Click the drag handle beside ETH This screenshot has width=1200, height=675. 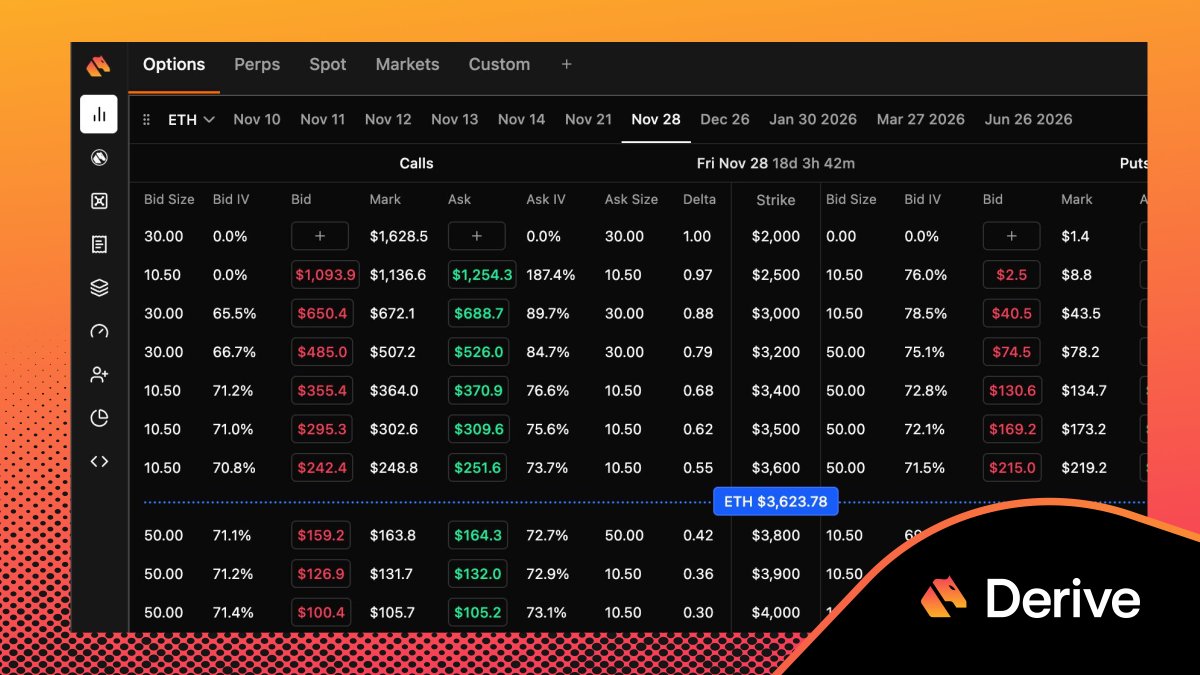point(146,119)
